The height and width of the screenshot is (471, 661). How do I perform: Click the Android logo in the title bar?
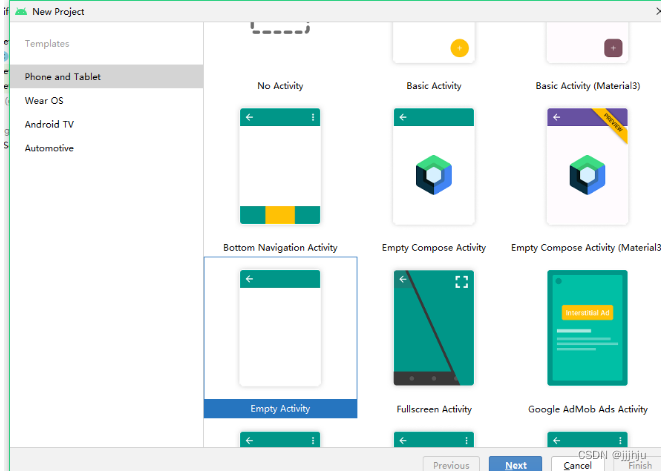click(x=21, y=11)
